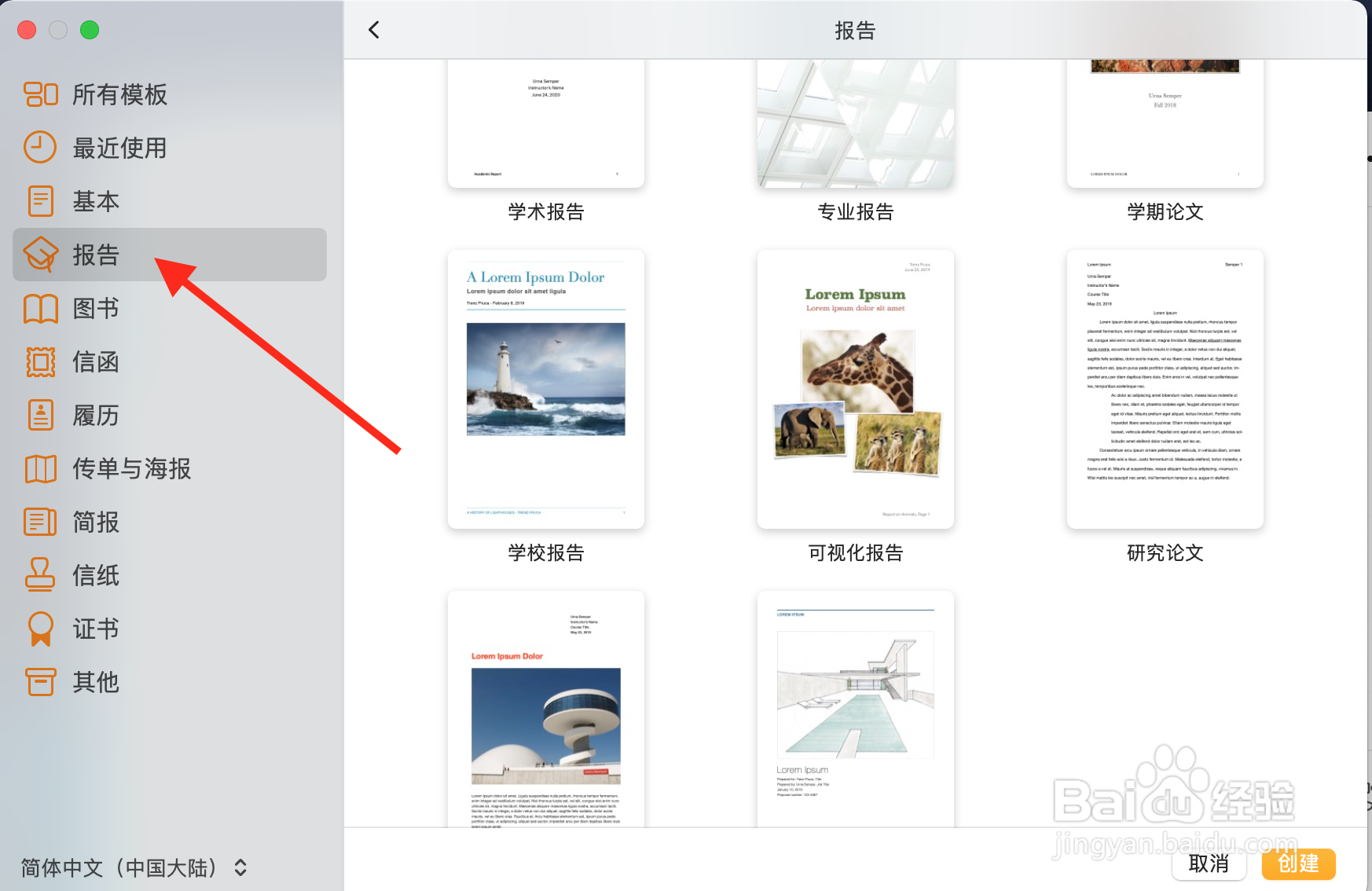
Task: Select the 信函 letter templates icon
Action: pos(41,362)
